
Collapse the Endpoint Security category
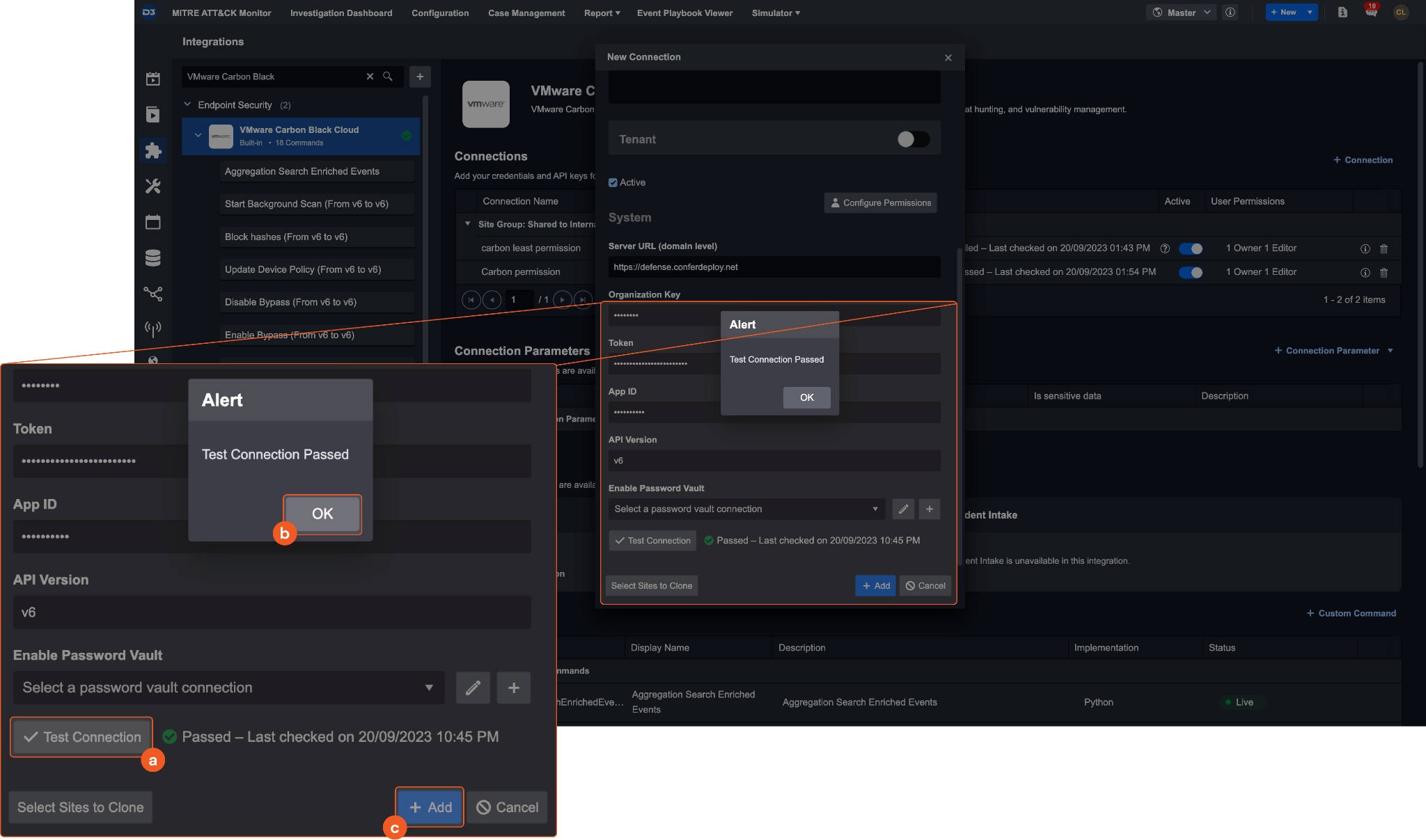[x=187, y=104]
